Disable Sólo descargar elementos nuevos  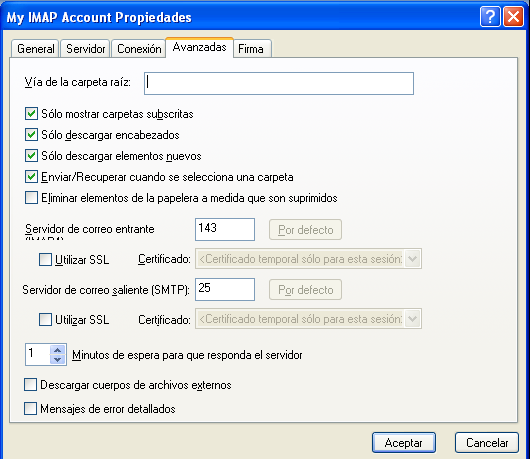(x=31, y=156)
